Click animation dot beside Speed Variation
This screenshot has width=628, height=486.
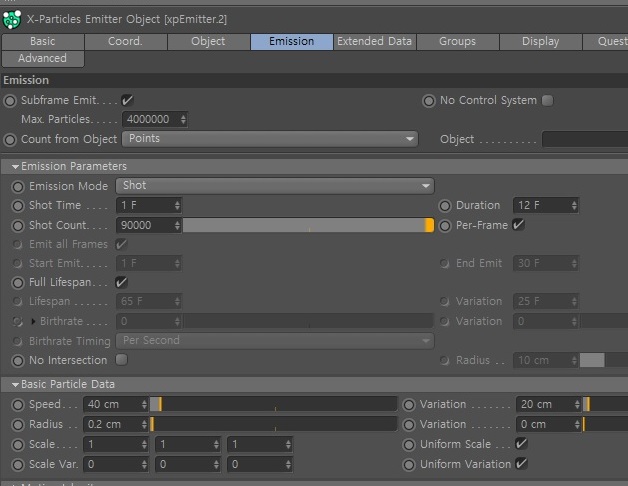tap(409, 405)
